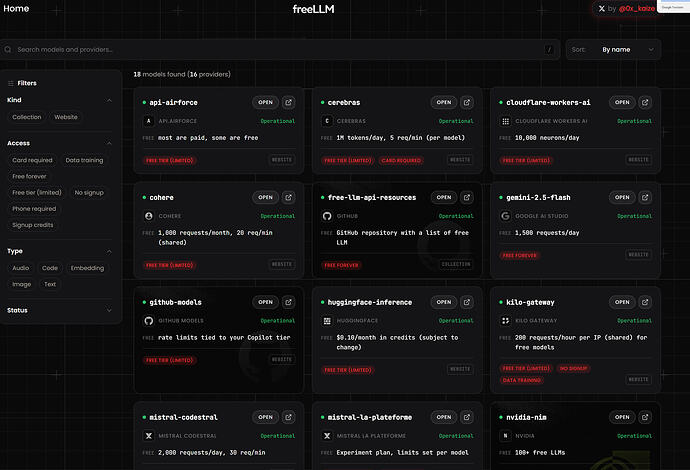
Task: Click OPEN button on nvidia-nim card
Action: 622,417
